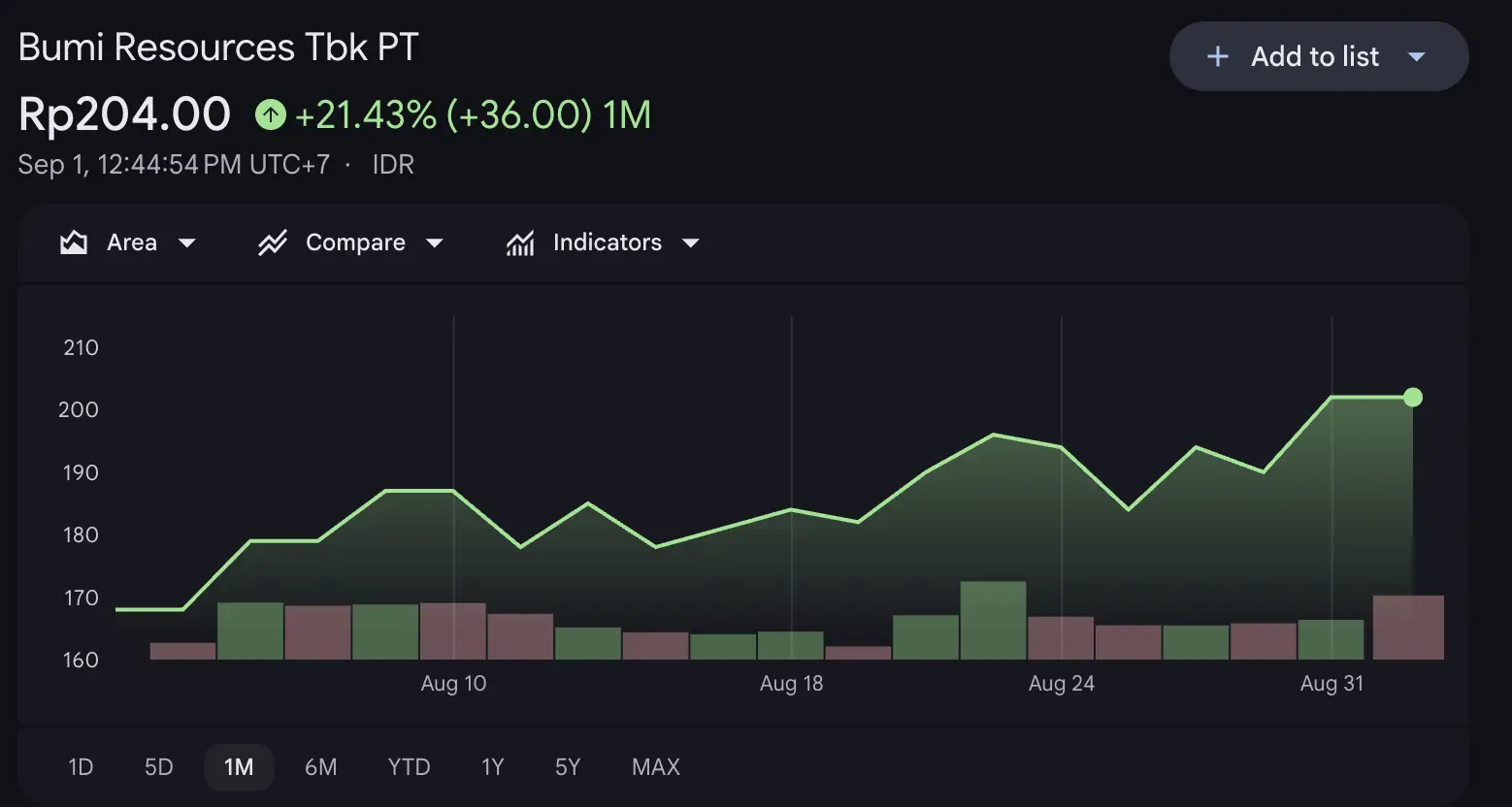
Task: Switch to the 5Y time range
Action: 568,767
